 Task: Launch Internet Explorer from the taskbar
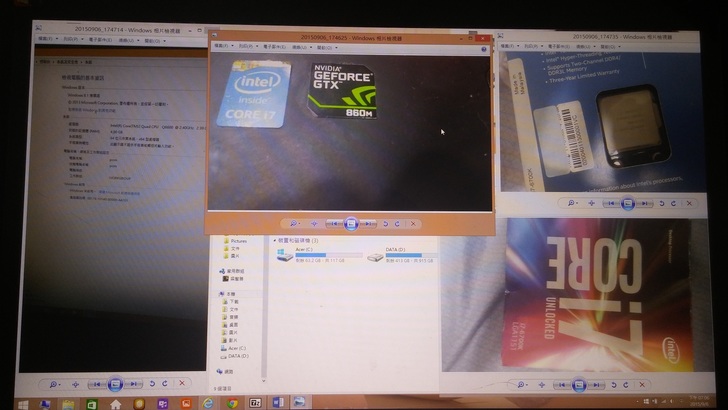coord(208,403)
